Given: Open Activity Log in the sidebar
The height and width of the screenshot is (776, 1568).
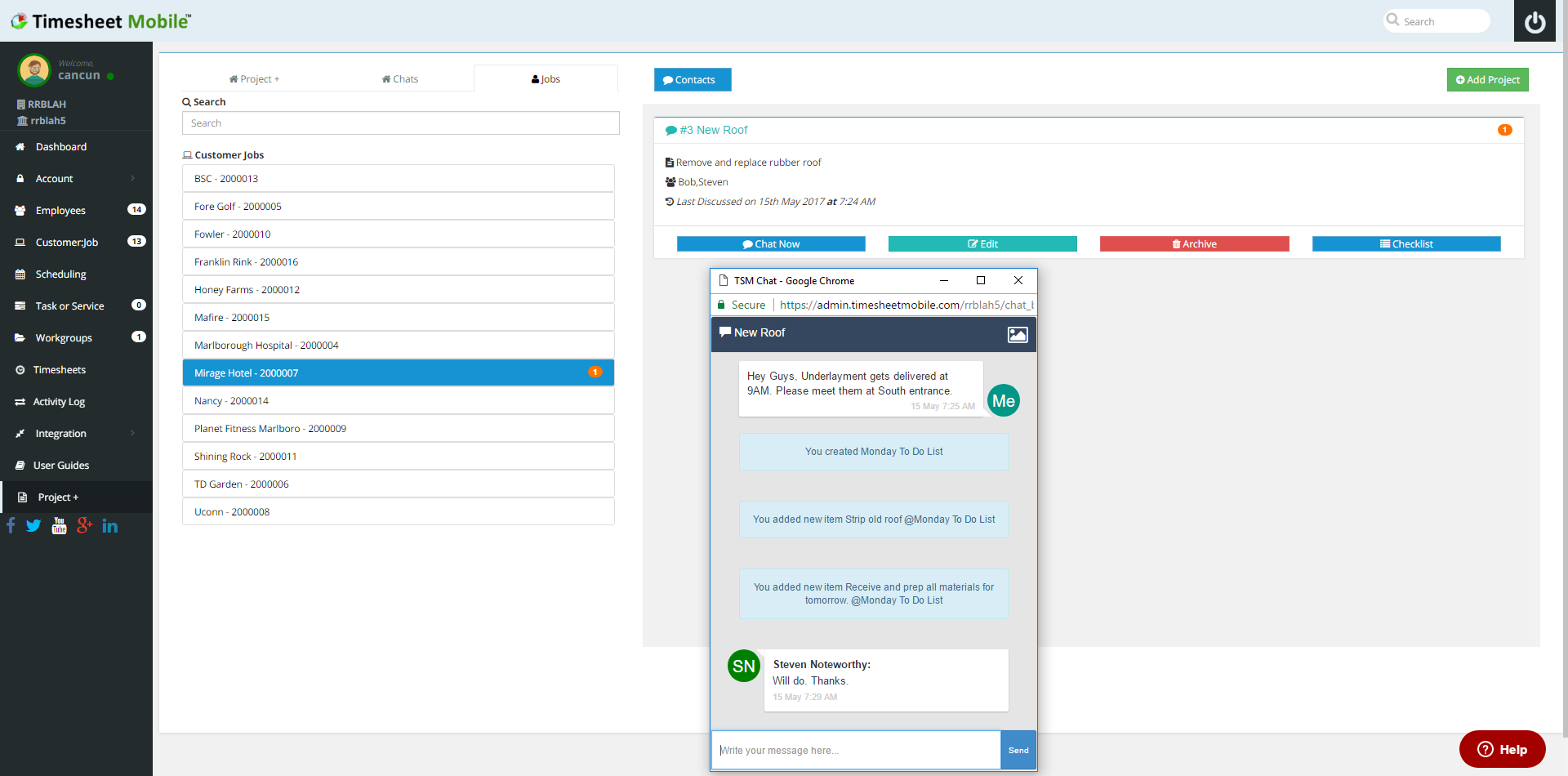Looking at the screenshot, I should 76,402.
